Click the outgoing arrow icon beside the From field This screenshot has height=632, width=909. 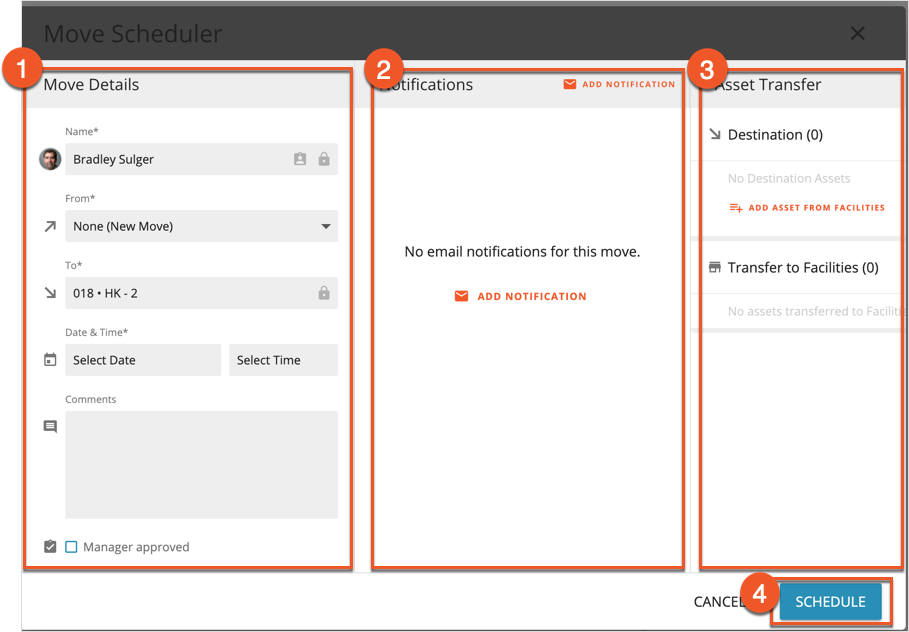(50, 226)
